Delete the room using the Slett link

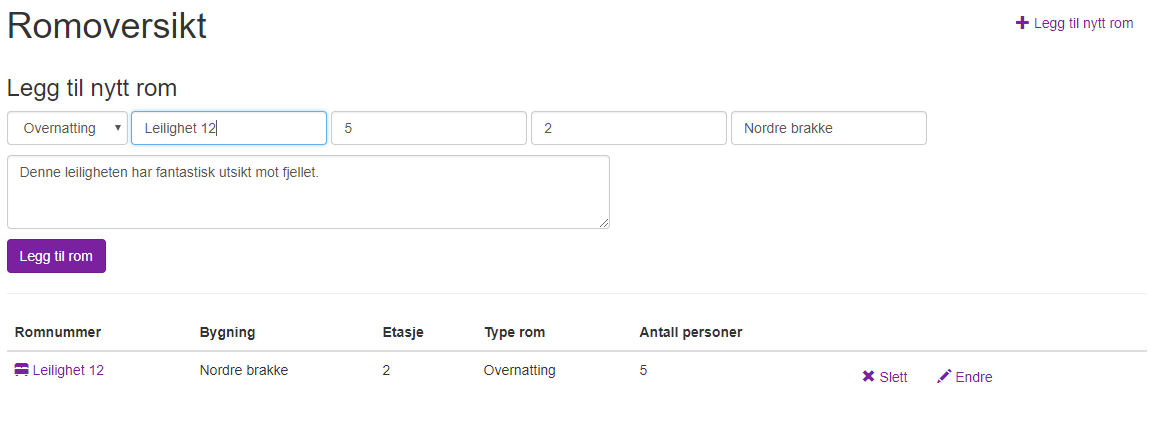[885, 377]
